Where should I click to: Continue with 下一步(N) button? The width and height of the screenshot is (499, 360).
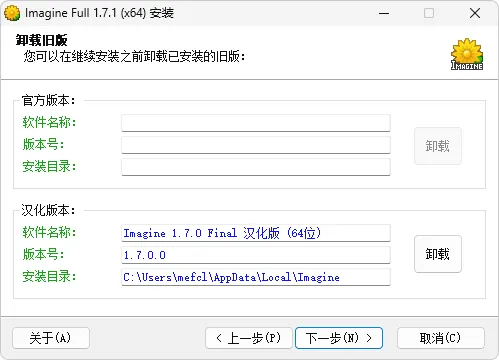click(339, 338)
